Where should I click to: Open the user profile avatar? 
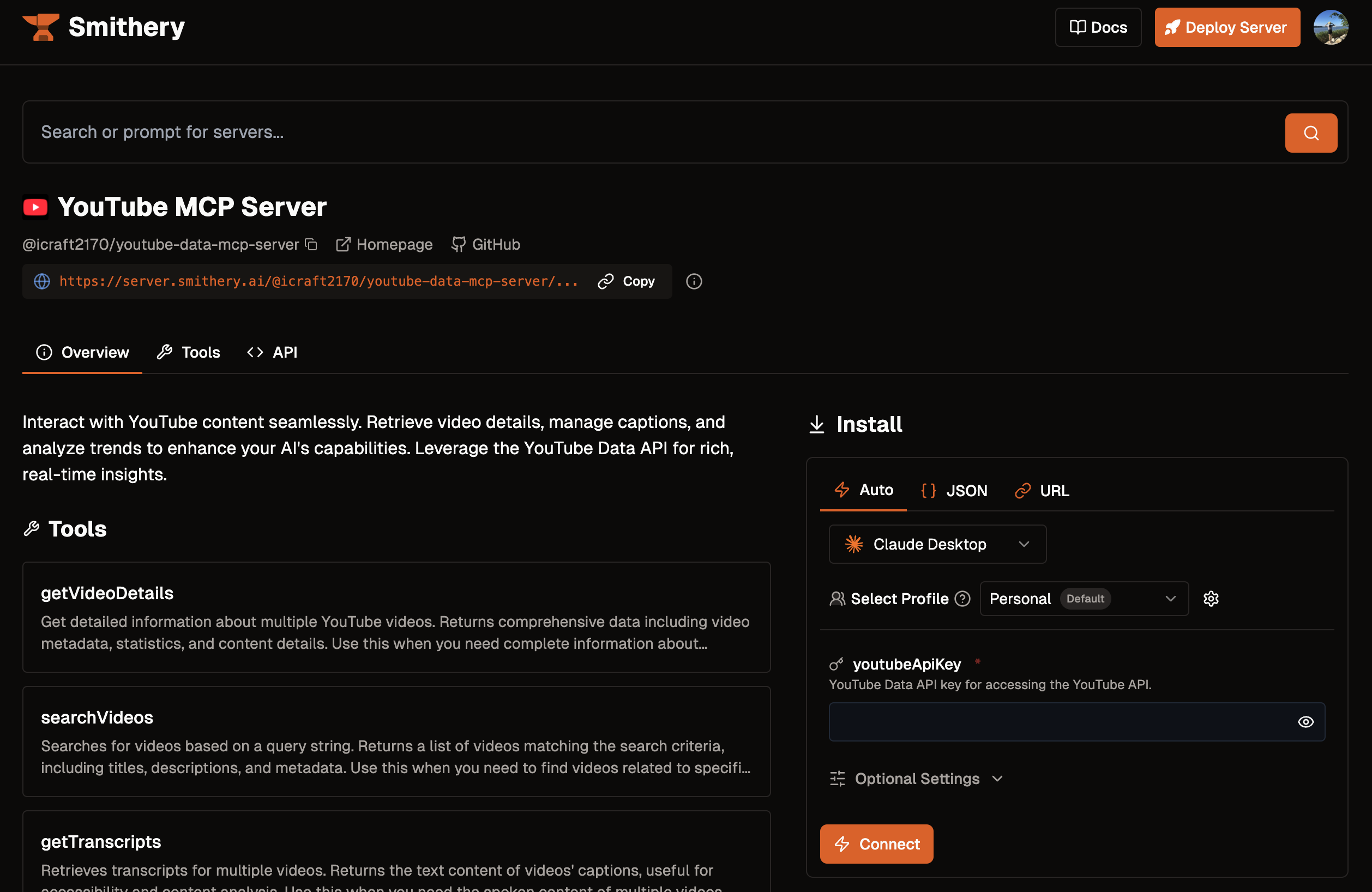(x=1331, y=27)
